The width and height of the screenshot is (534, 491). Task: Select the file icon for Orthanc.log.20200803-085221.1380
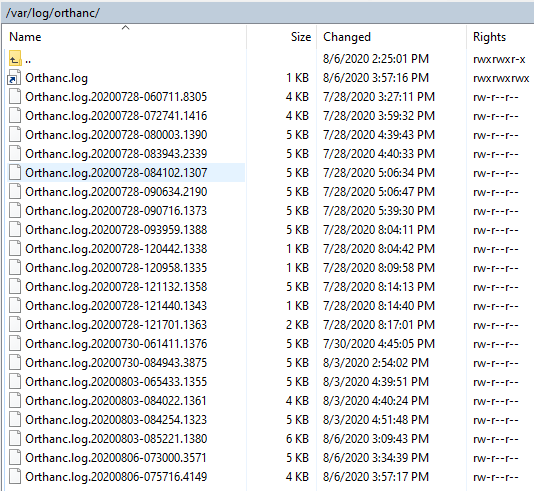(15, 439)
